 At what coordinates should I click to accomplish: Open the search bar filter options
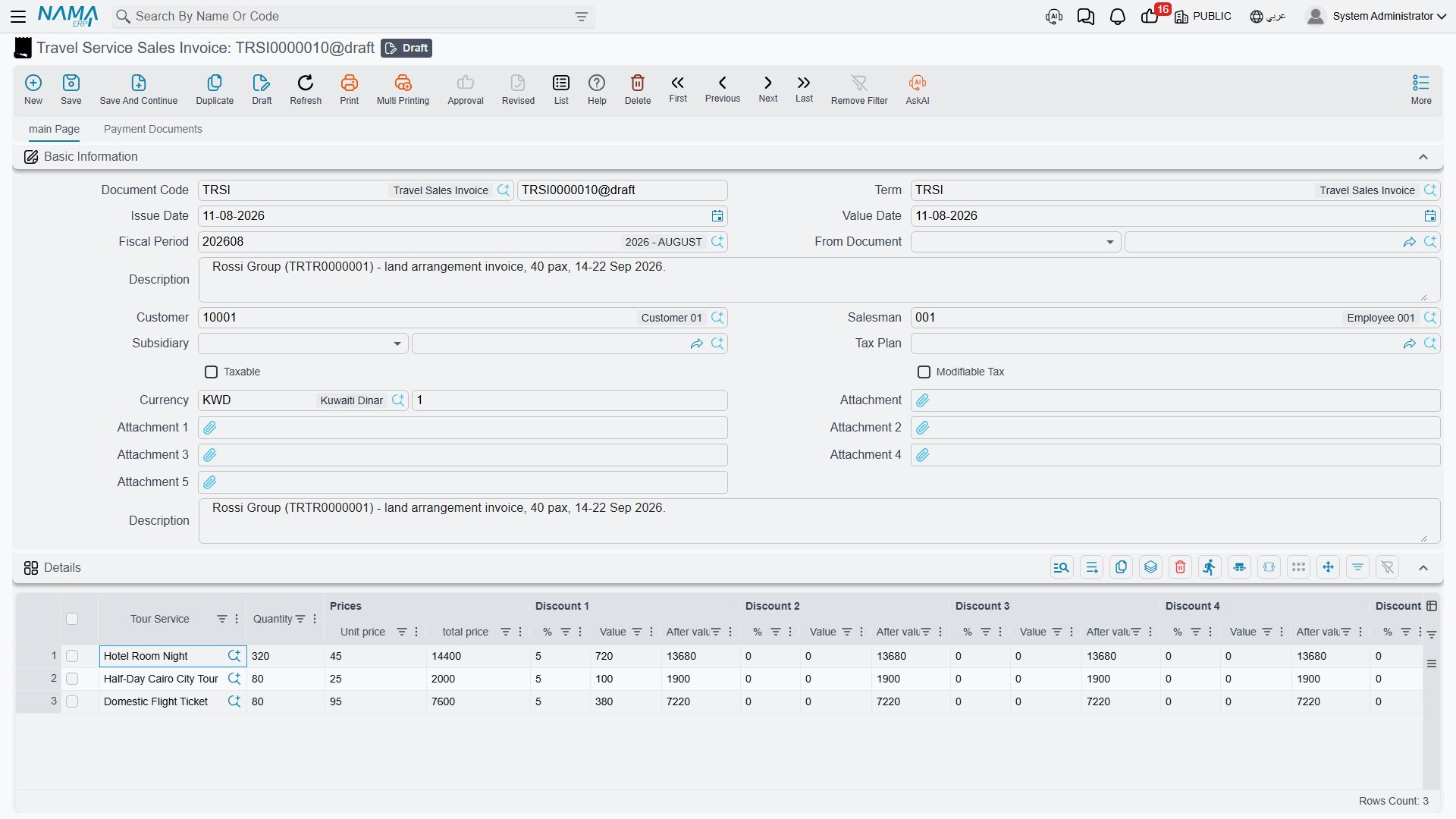click(582, 17)
